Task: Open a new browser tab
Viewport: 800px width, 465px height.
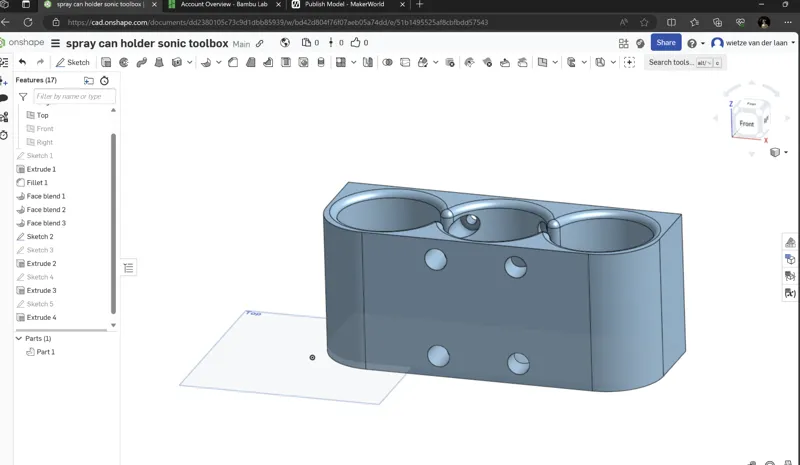Action: pyautogui.click(x=419, y=4)
